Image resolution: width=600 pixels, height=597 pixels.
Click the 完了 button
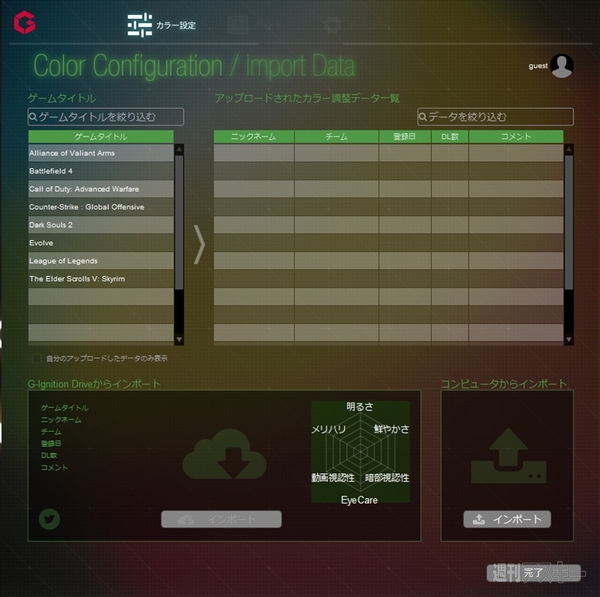pyautogui.click(x=533, y=573)
